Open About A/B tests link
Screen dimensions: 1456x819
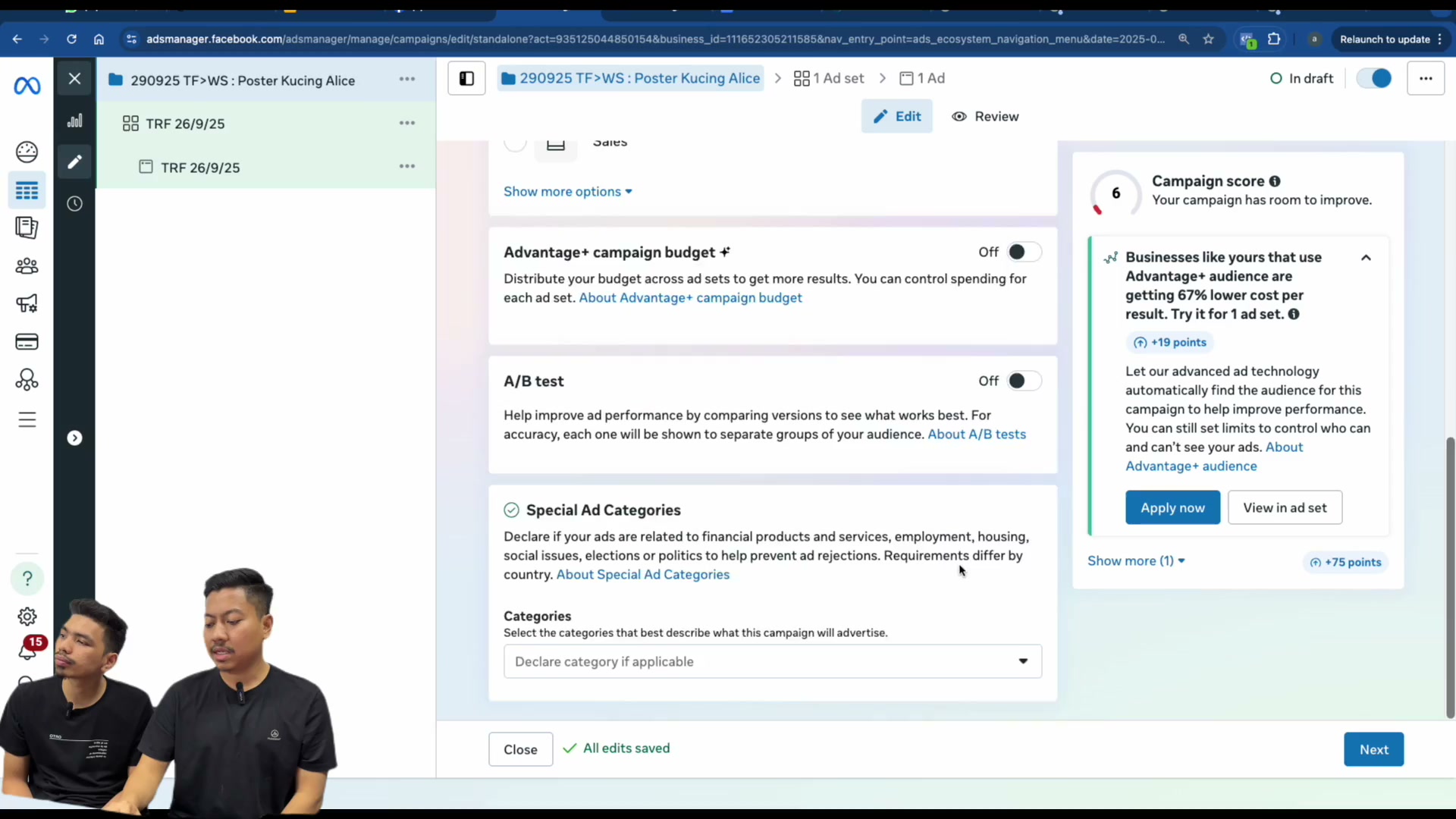(x=977, y=435)
